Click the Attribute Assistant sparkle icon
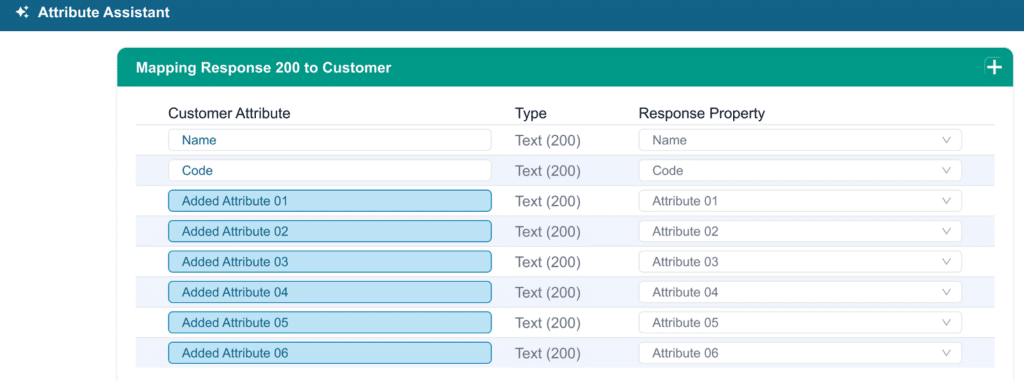The image size is (1024, 381). (22, 12)
